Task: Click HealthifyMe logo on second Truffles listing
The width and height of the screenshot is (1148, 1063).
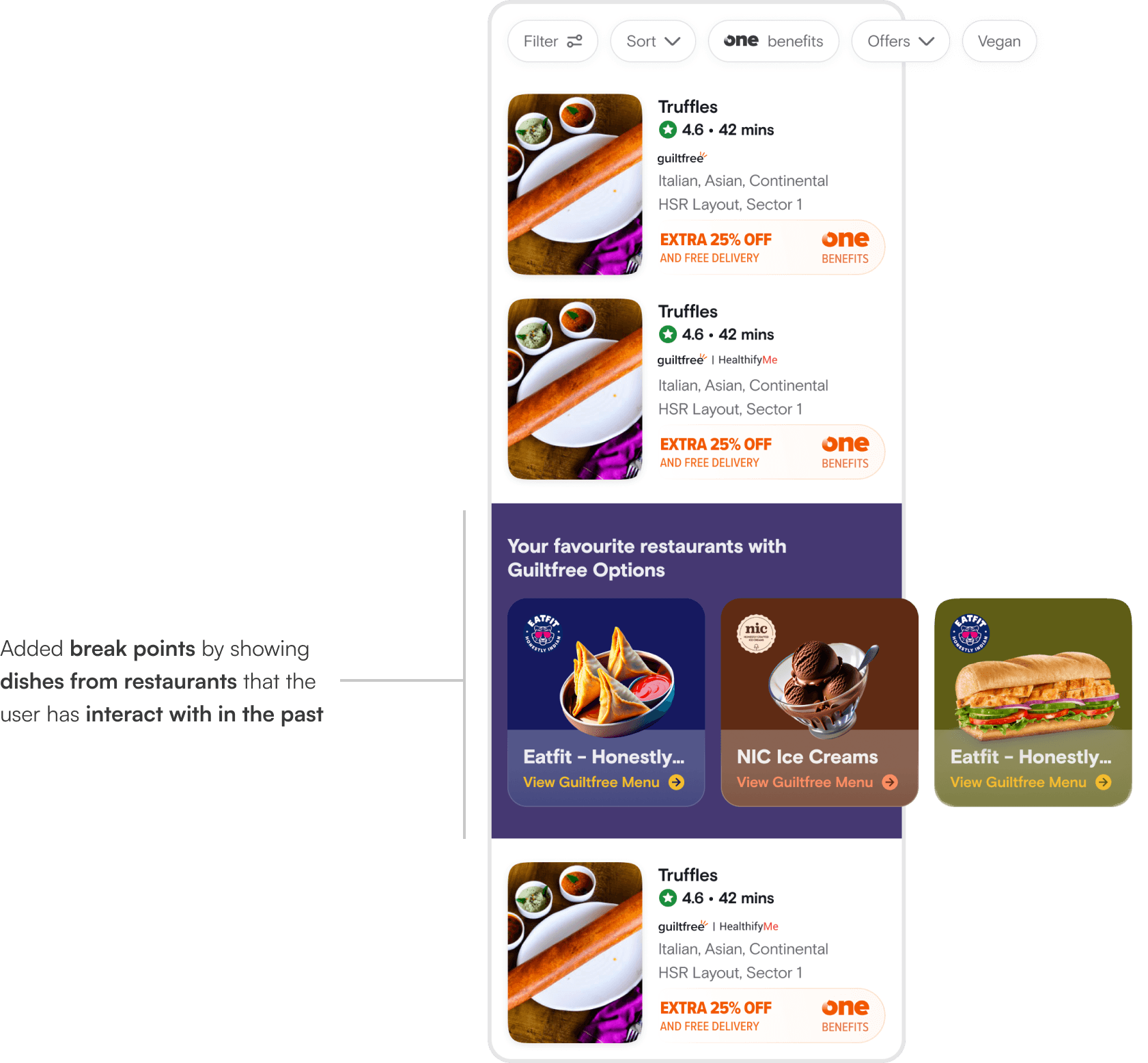Action: 748,360
